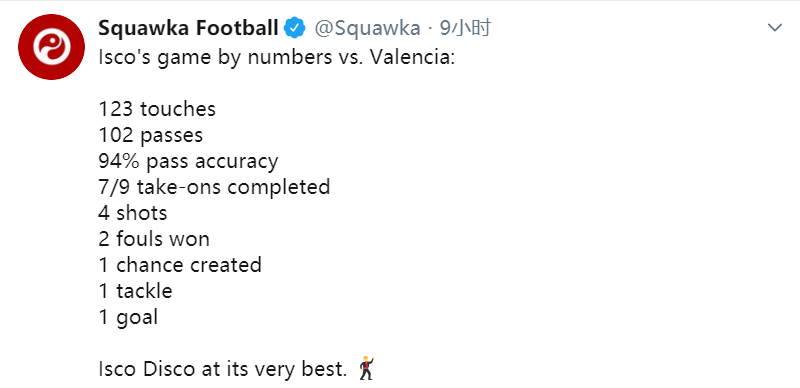Screen dimensions: 800x388
Task: Click the "7/9 take-ons completed" line
Action: [214, 187]
